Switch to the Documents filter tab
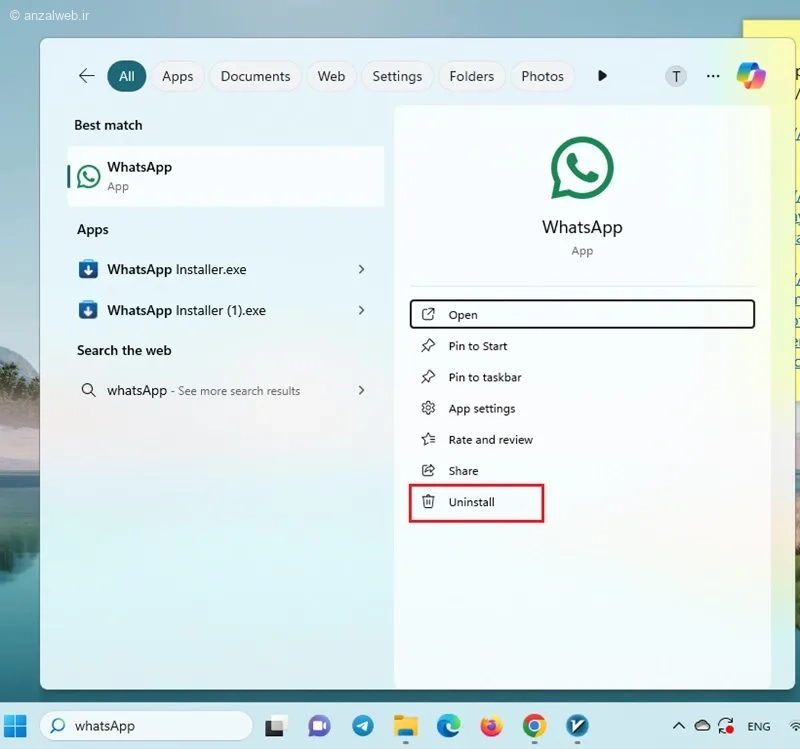The height and width of the screenshot is (749, 800). point(255,76)
